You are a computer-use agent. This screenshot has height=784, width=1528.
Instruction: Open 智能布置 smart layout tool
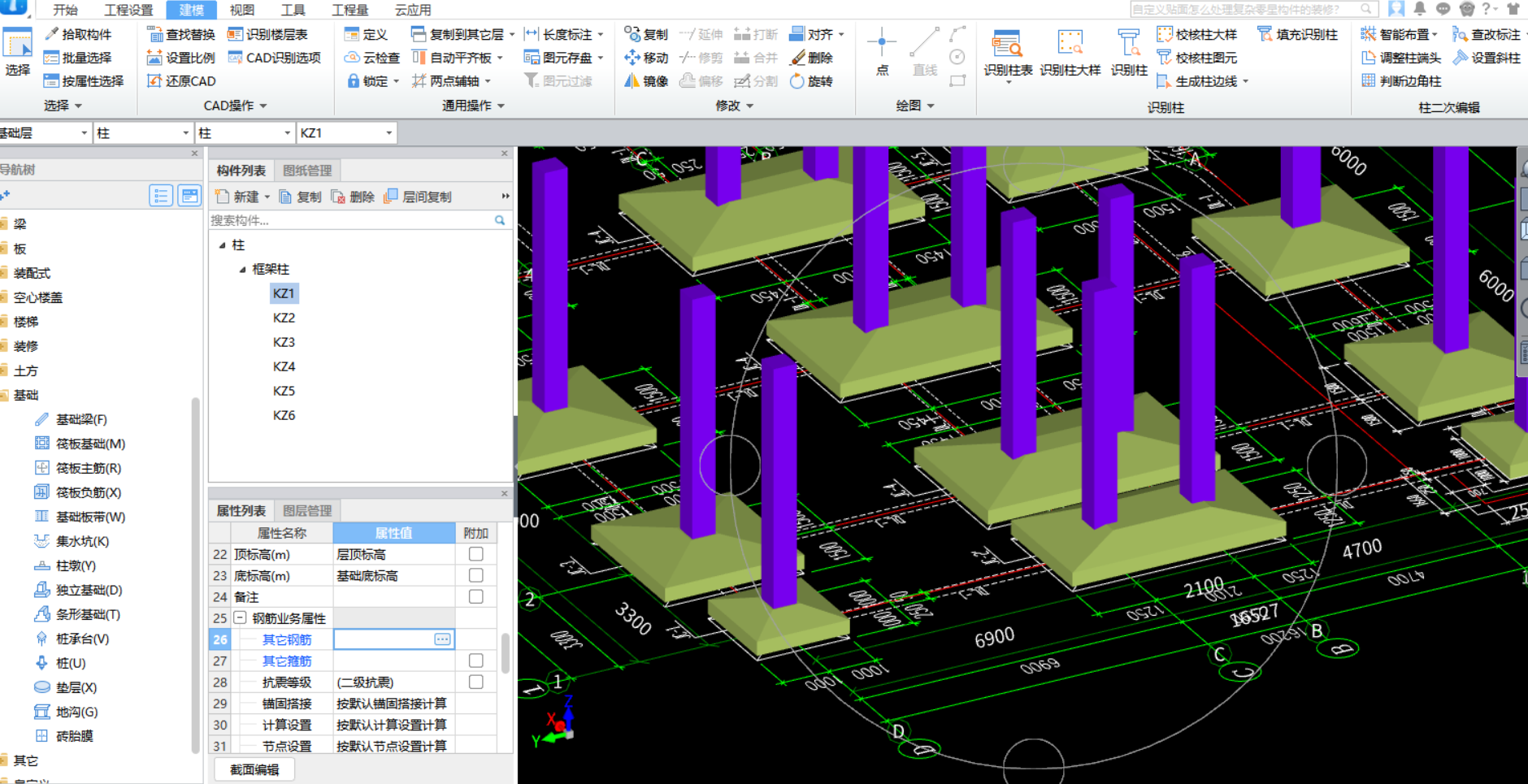tap(1398, 34)
